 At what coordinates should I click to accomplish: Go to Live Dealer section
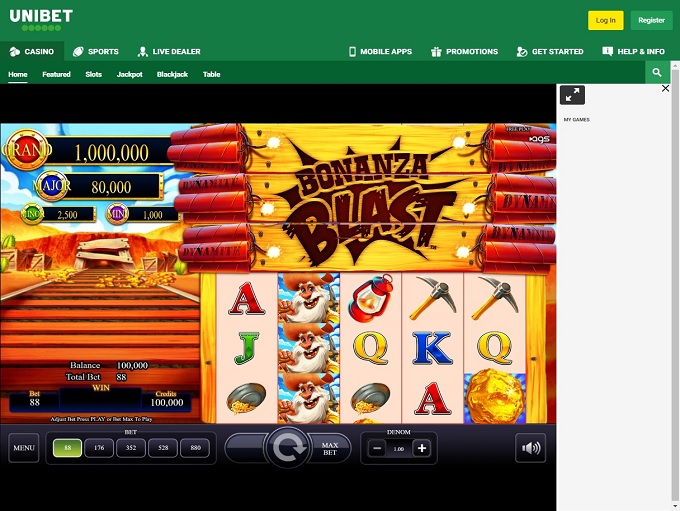[x=169, y=51]
